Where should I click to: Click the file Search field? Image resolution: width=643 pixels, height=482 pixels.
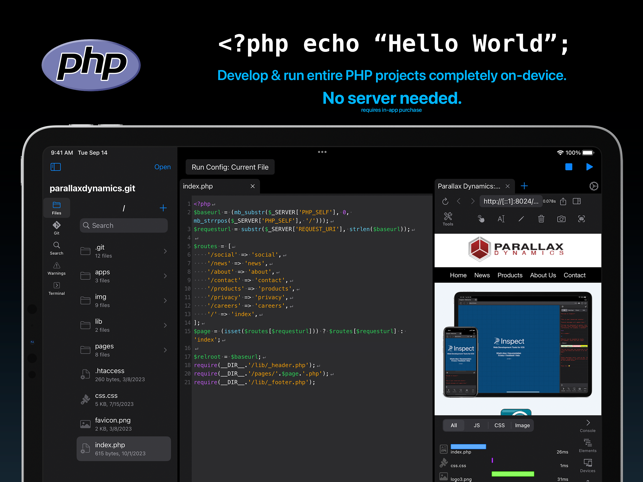coord(124,225)
